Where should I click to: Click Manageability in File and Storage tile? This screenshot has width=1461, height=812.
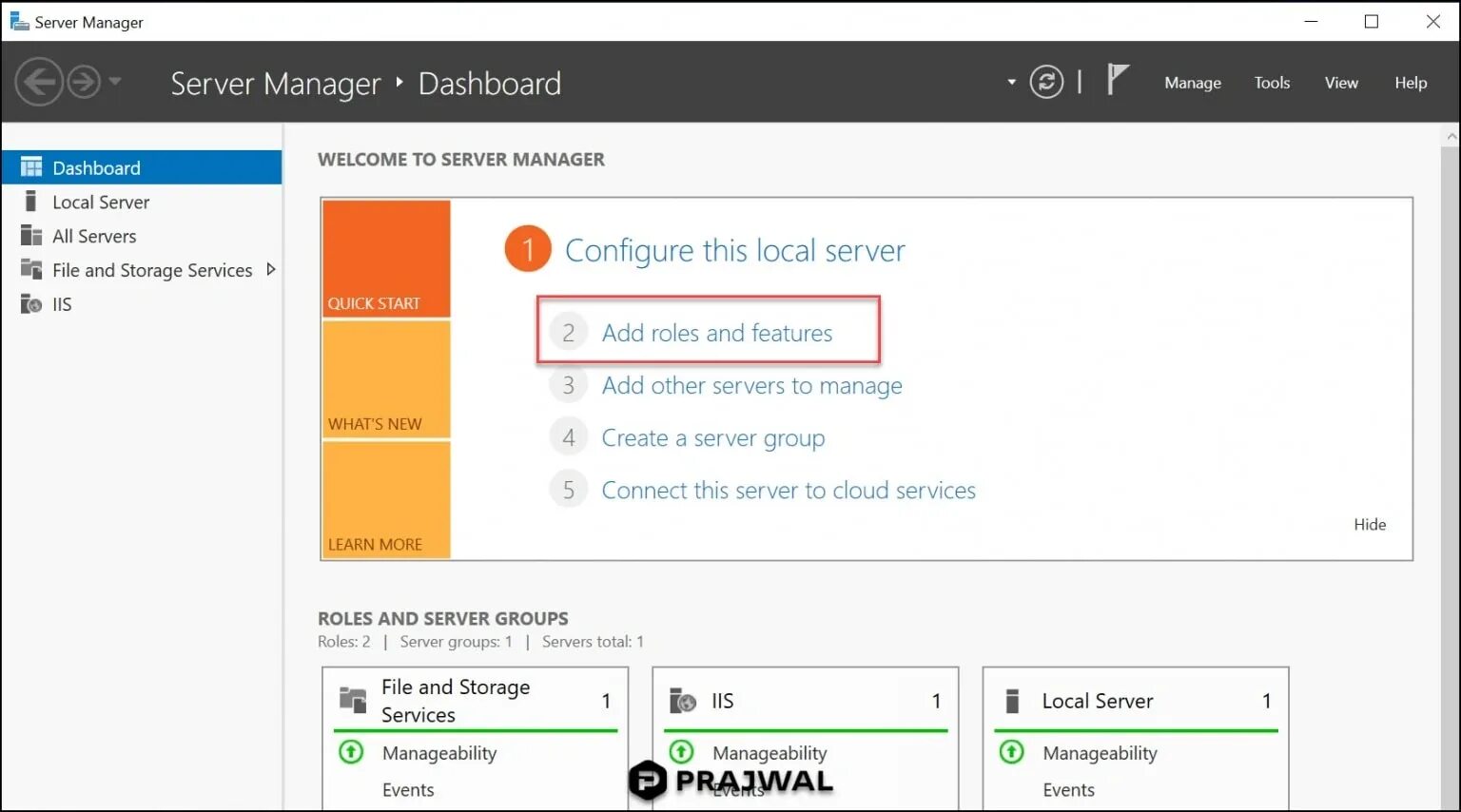439,753
